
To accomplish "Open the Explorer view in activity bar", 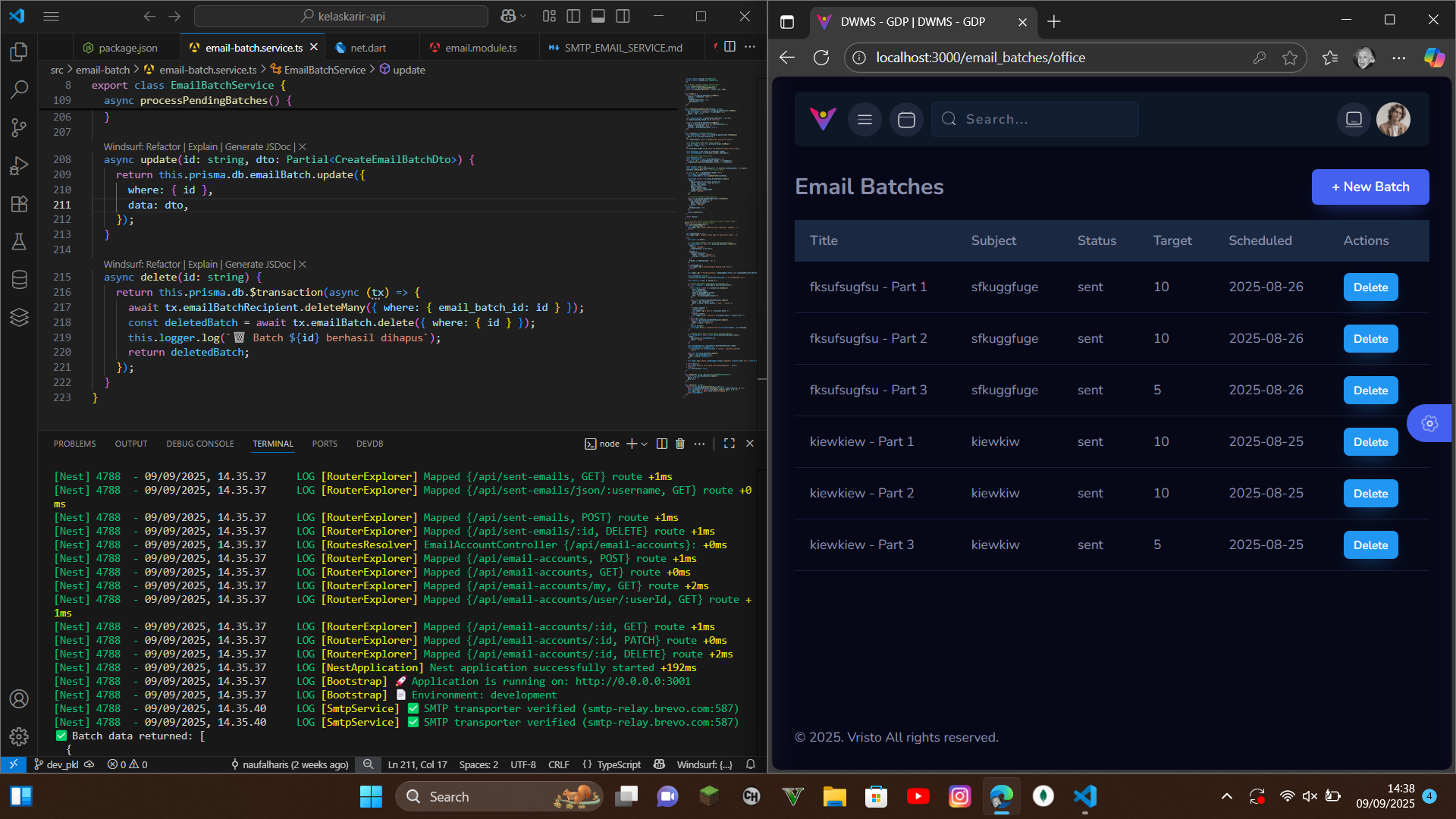I will [x=19, y=52].
